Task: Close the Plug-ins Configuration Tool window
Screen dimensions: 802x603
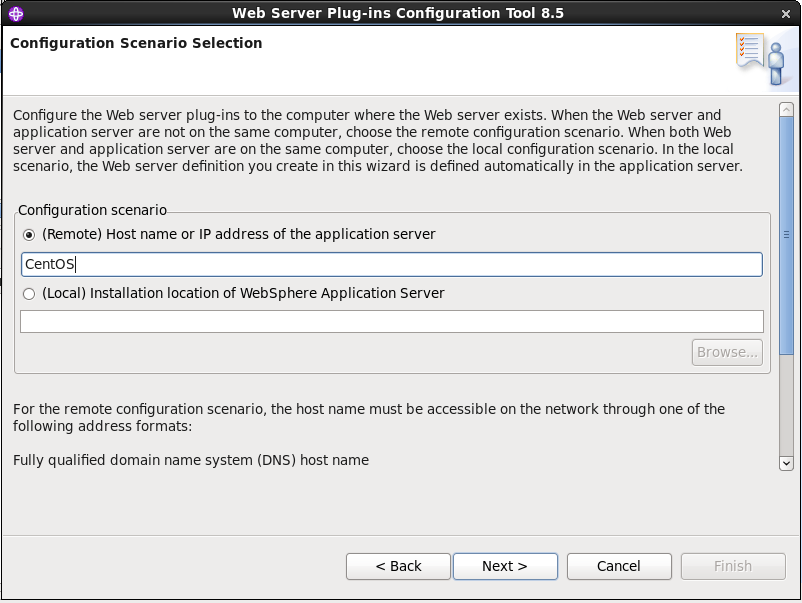Action: (x=786, y=14)
